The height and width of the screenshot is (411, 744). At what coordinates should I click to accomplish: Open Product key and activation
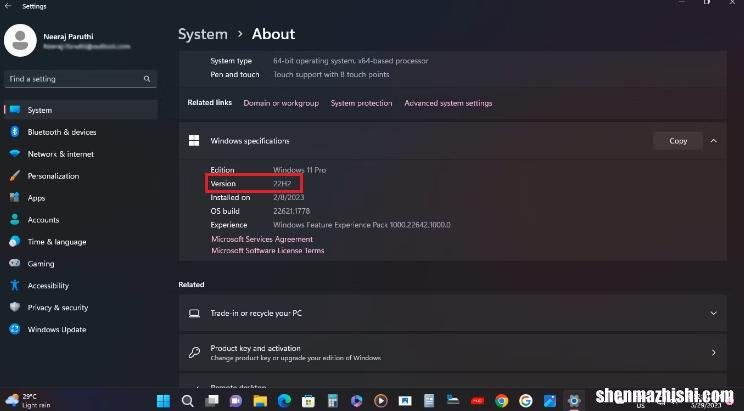point(453,353)
